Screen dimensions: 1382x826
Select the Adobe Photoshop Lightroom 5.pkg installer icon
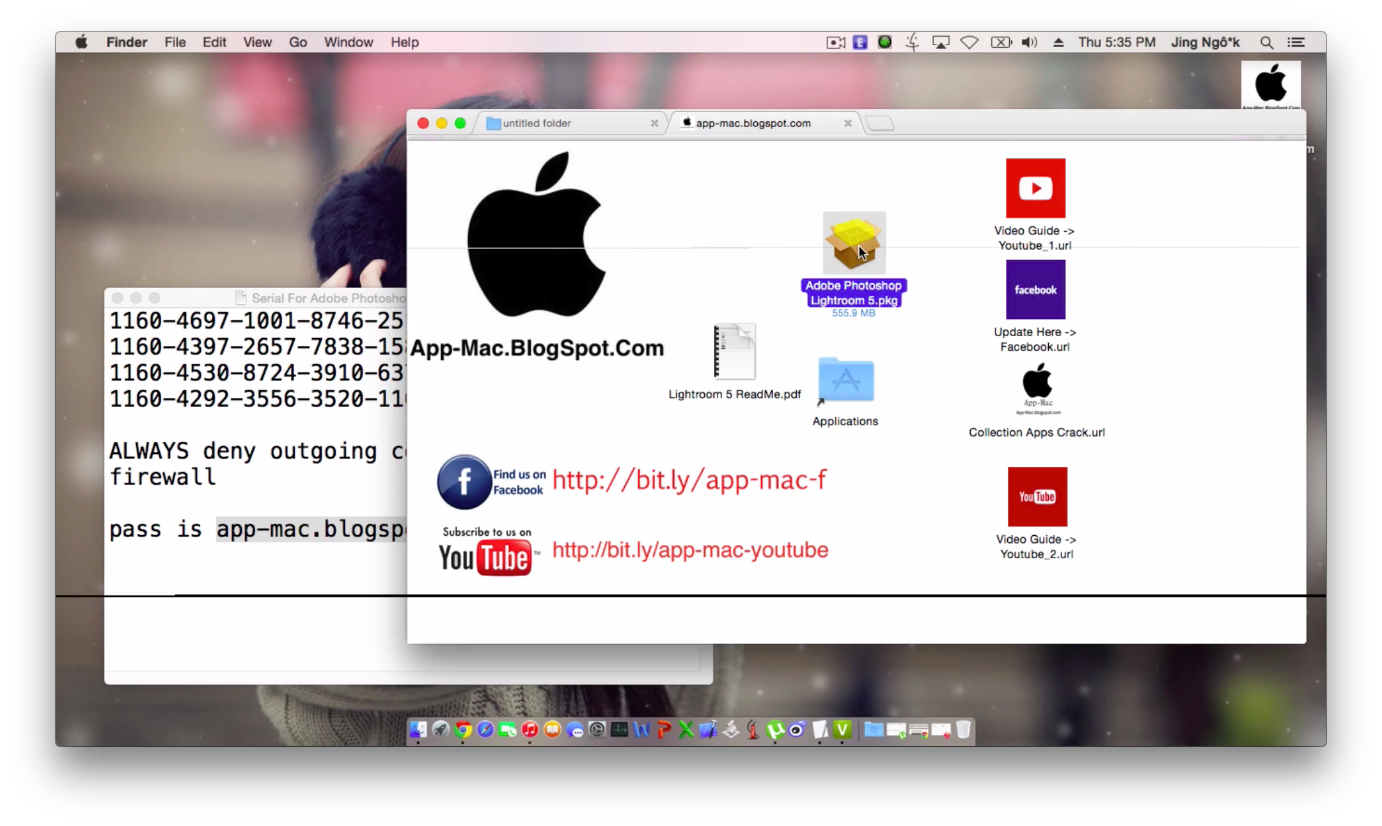pos(853,241)
